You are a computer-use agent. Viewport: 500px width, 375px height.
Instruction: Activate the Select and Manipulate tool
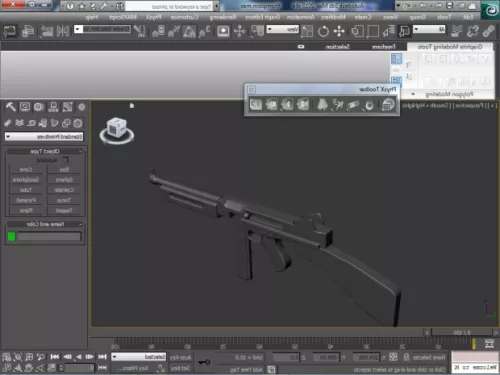(x=239, y=31)
